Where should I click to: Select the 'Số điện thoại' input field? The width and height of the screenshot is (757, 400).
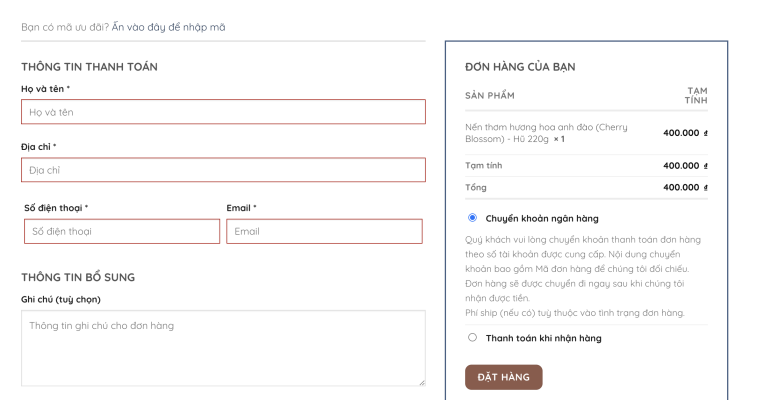[x=121, y=231]
